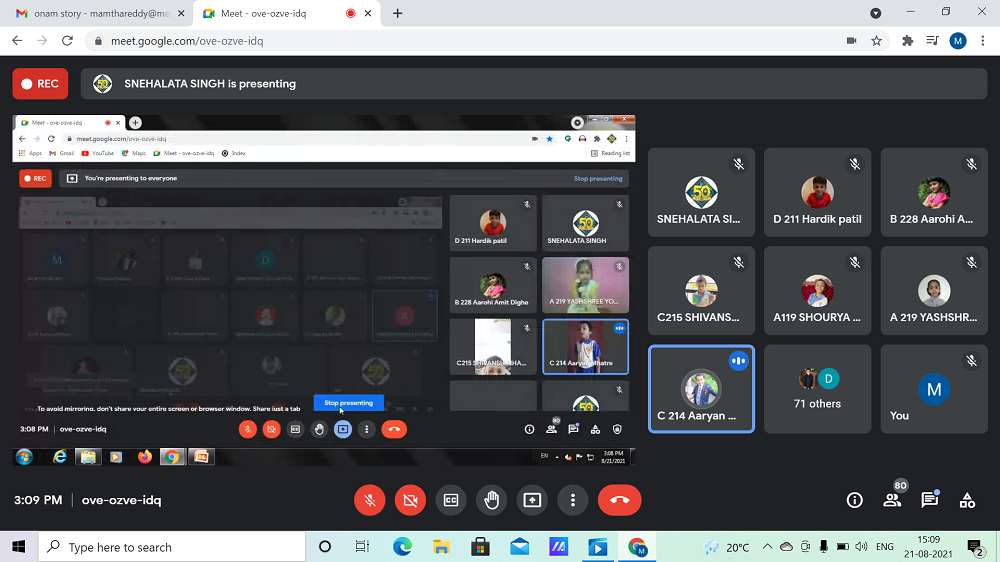Bookmark this page with the star icon

pyautogui.click(x=877, y=41)
